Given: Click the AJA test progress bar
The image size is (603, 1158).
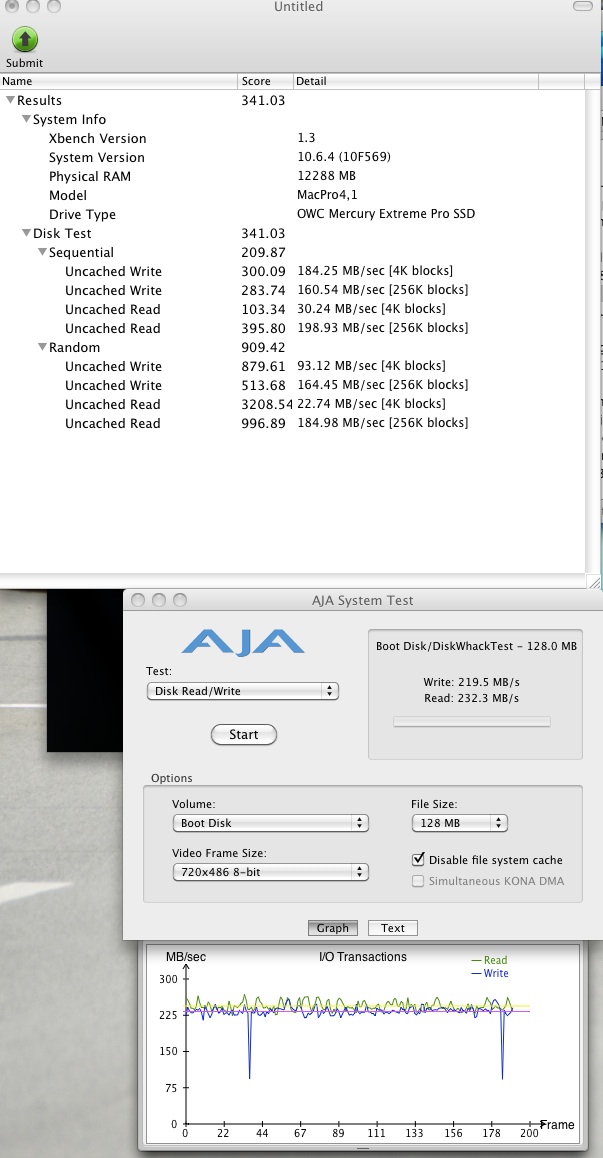Looking at the screenshot, I should pyautogui.click(x=471, y=722).
